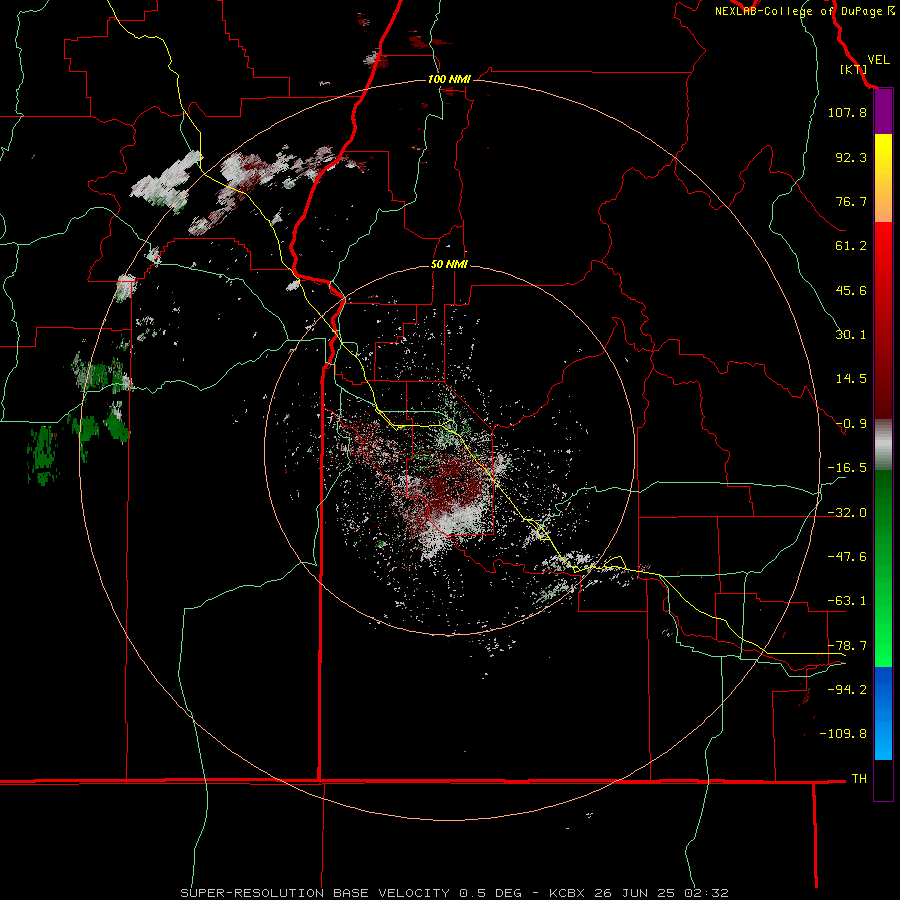Click the KCBX radar site identifier
Screen dimensions: 900x900
click(x=567, y=893)
